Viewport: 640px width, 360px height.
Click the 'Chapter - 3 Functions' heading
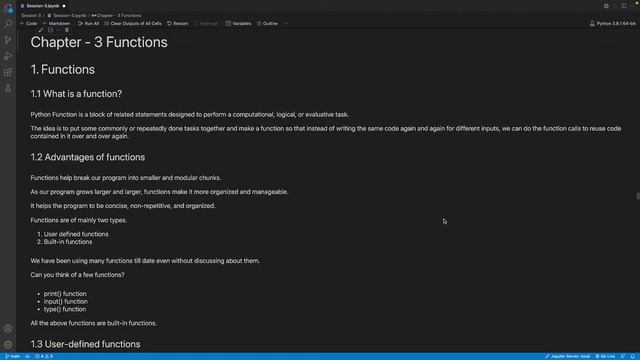coord(99,42)
